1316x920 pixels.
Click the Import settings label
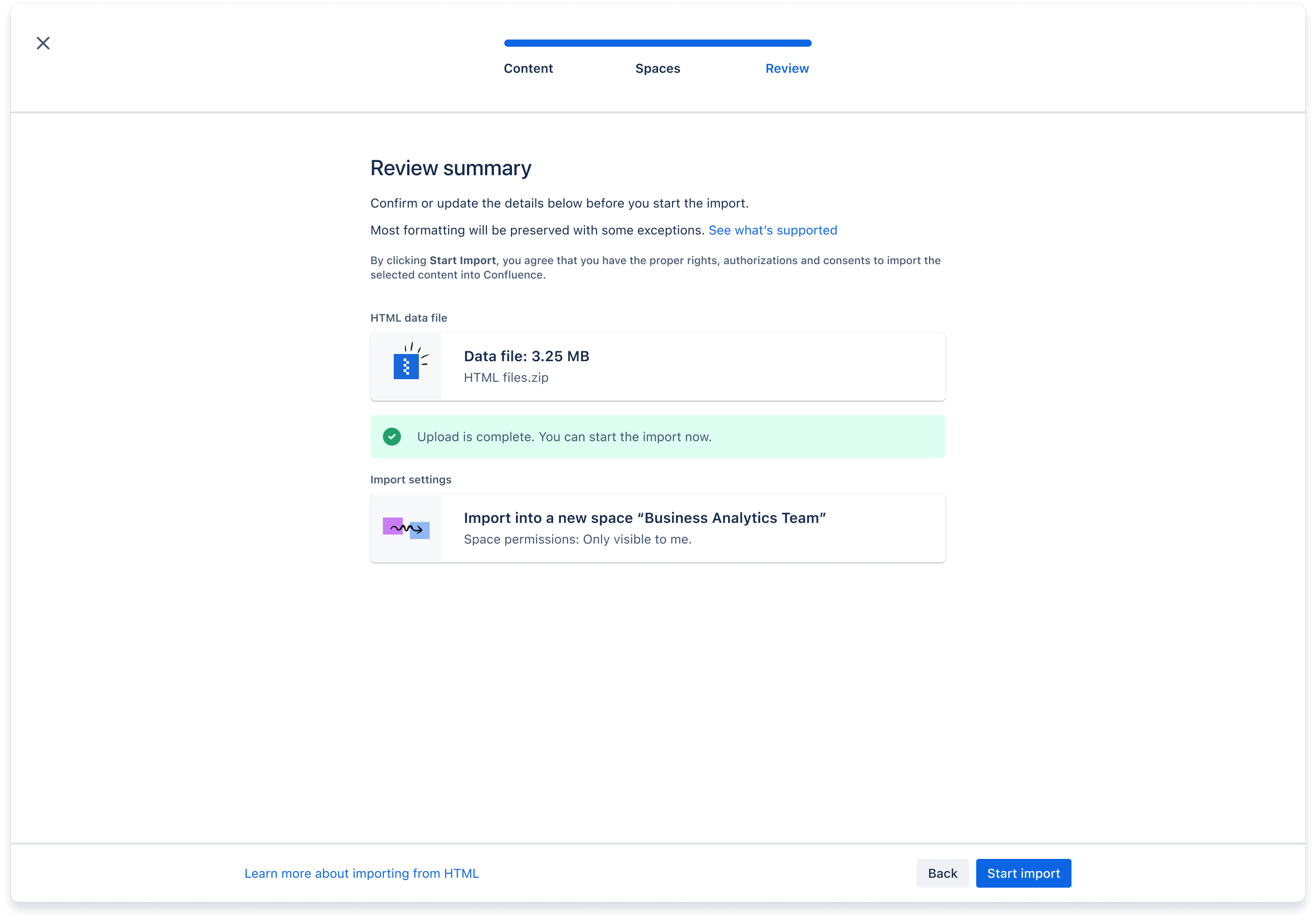410,479
